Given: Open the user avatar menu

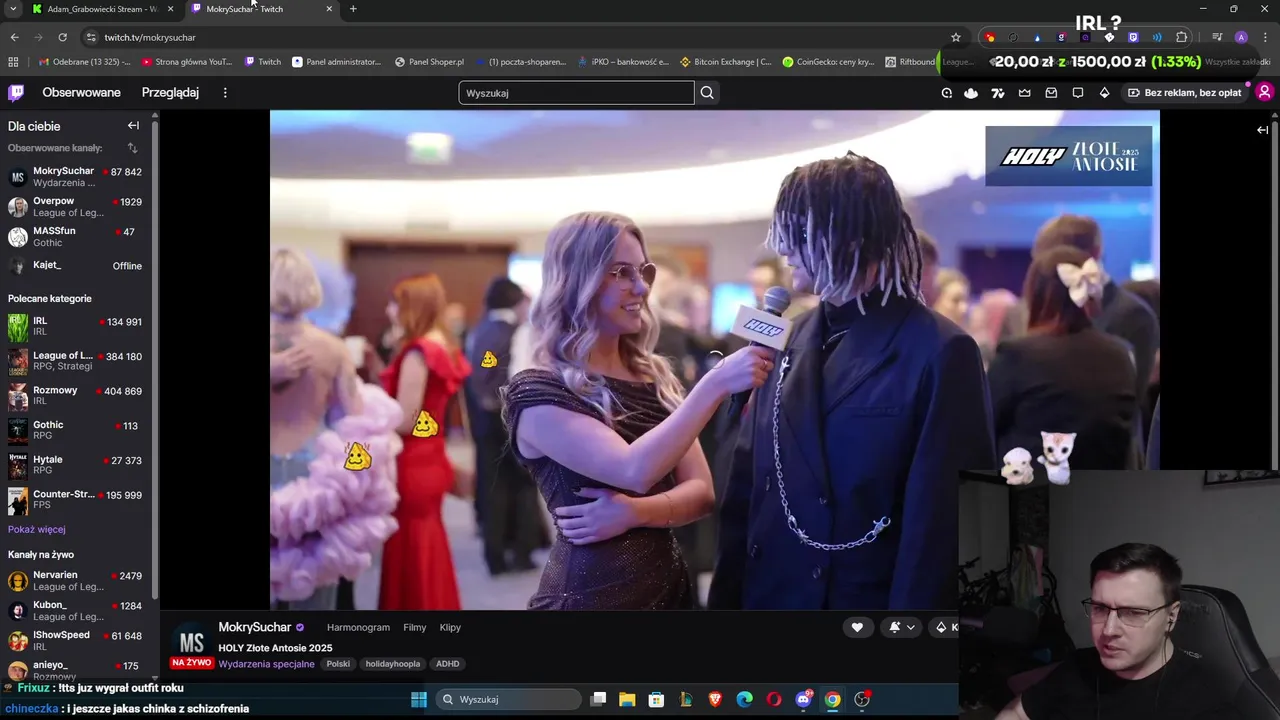Looking at the screenshot, I should [1264, 93].
